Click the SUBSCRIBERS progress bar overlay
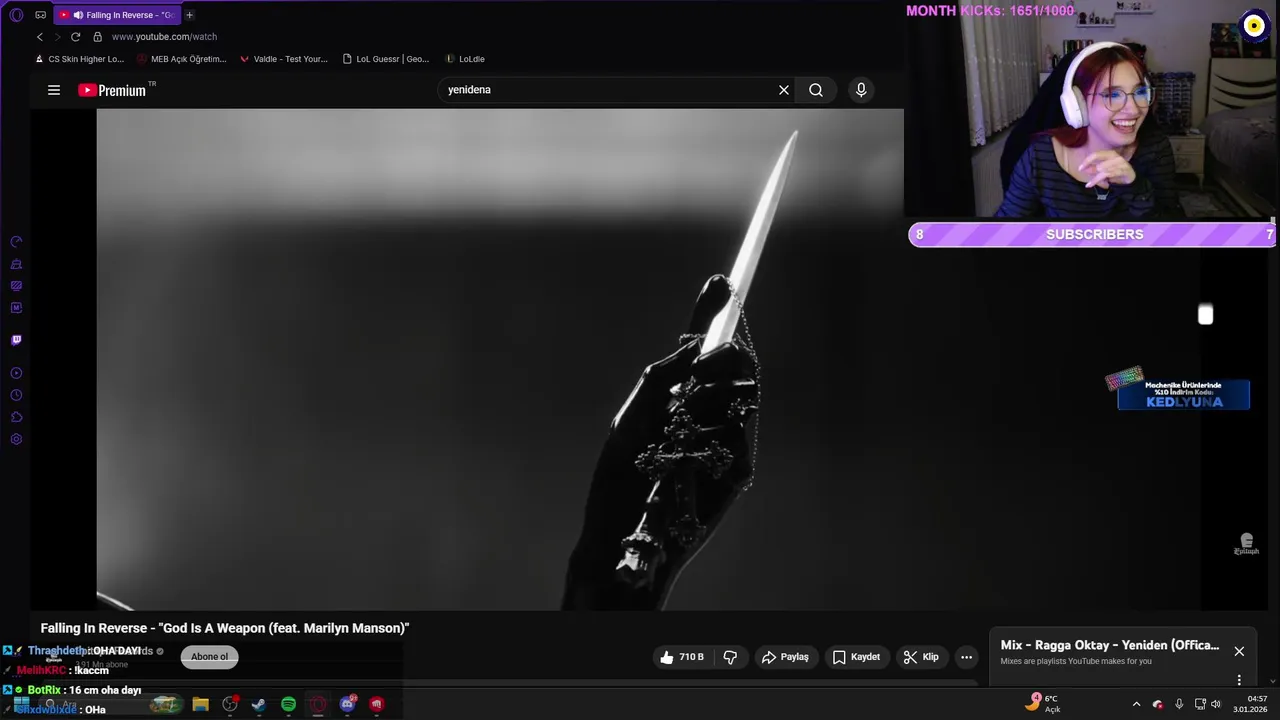This screenshot has width=1280, height=720. pyautogui.click(x=1093, y=234)
